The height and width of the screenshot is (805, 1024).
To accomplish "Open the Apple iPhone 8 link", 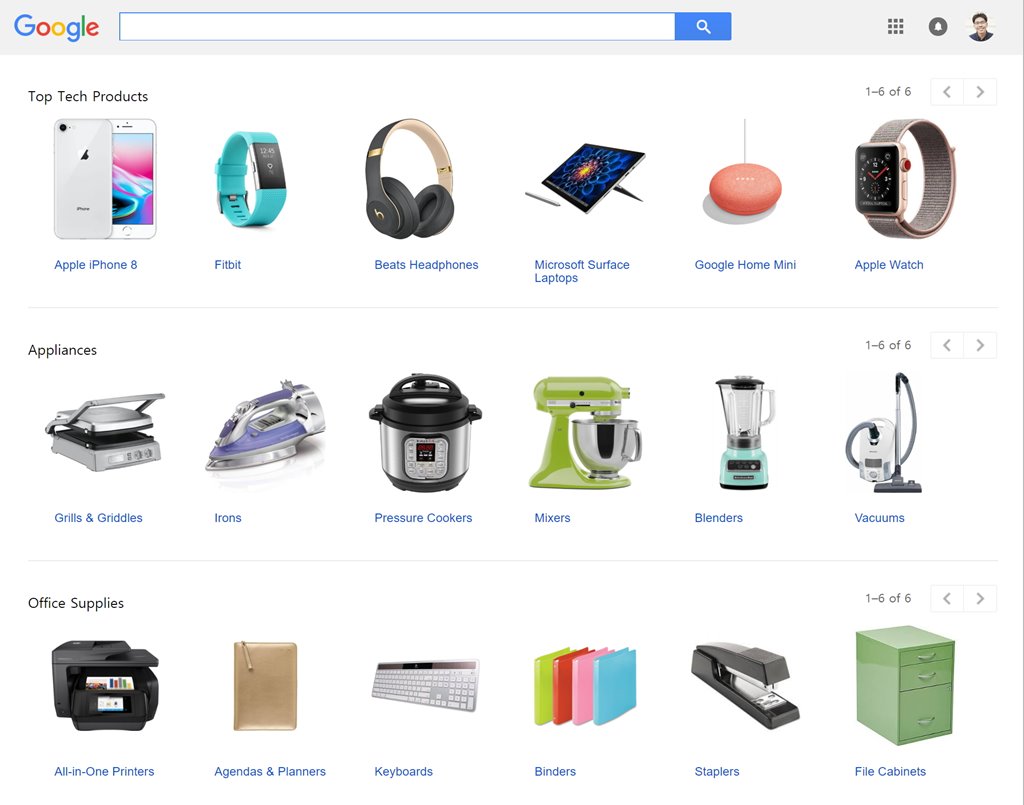I will tap(96, 265).
